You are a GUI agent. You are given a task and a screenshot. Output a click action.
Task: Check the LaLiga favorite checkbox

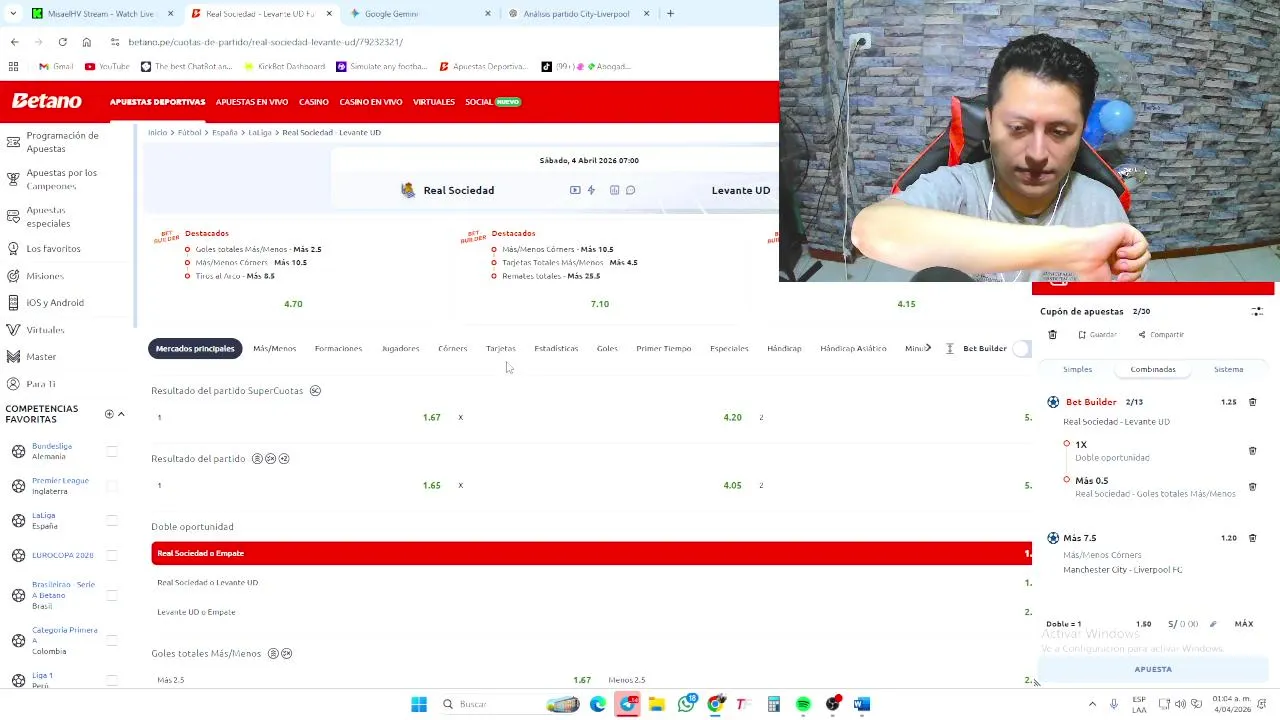(x=112, y=520)
